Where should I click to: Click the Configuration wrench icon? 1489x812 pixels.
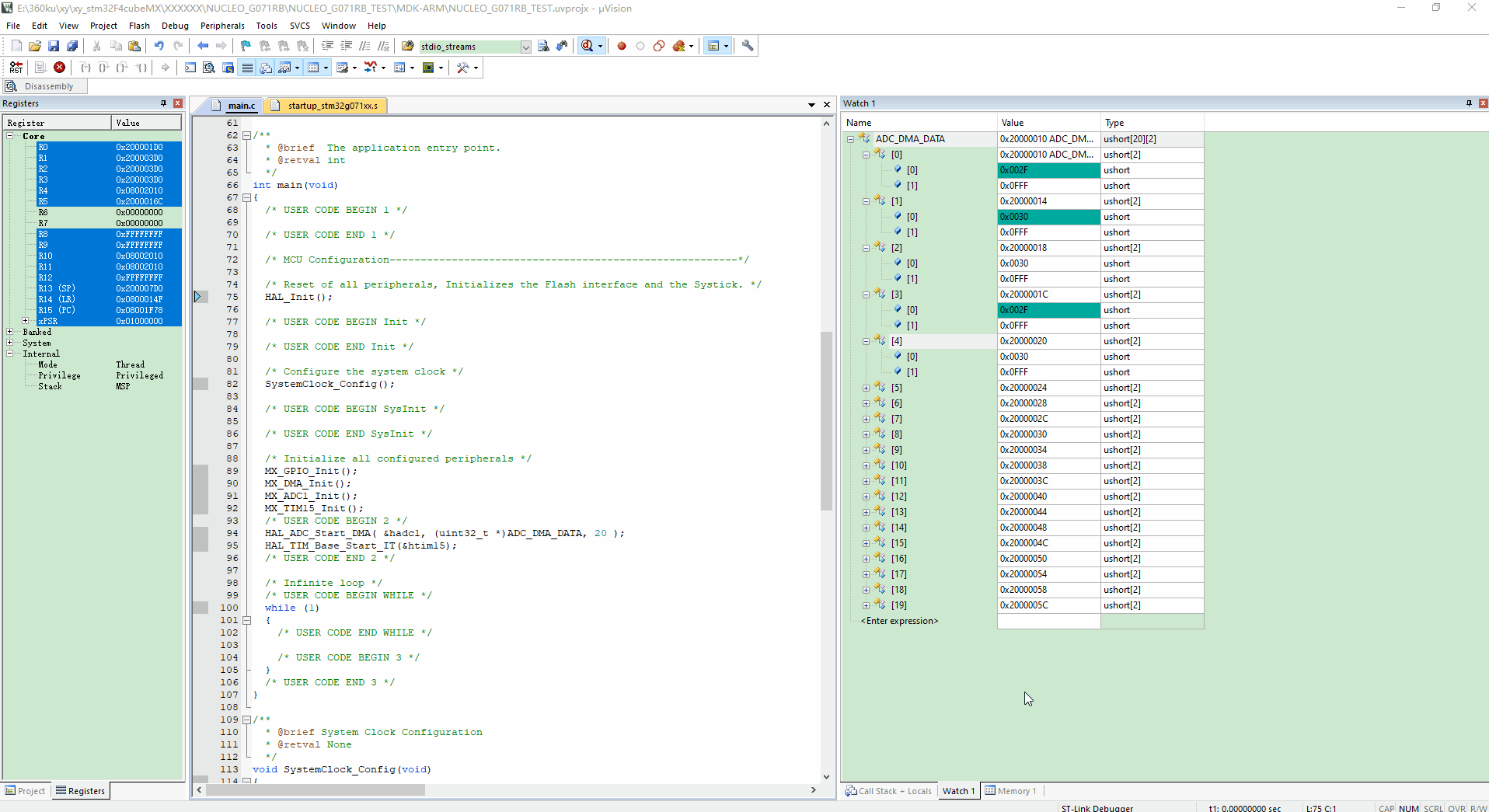748,46
